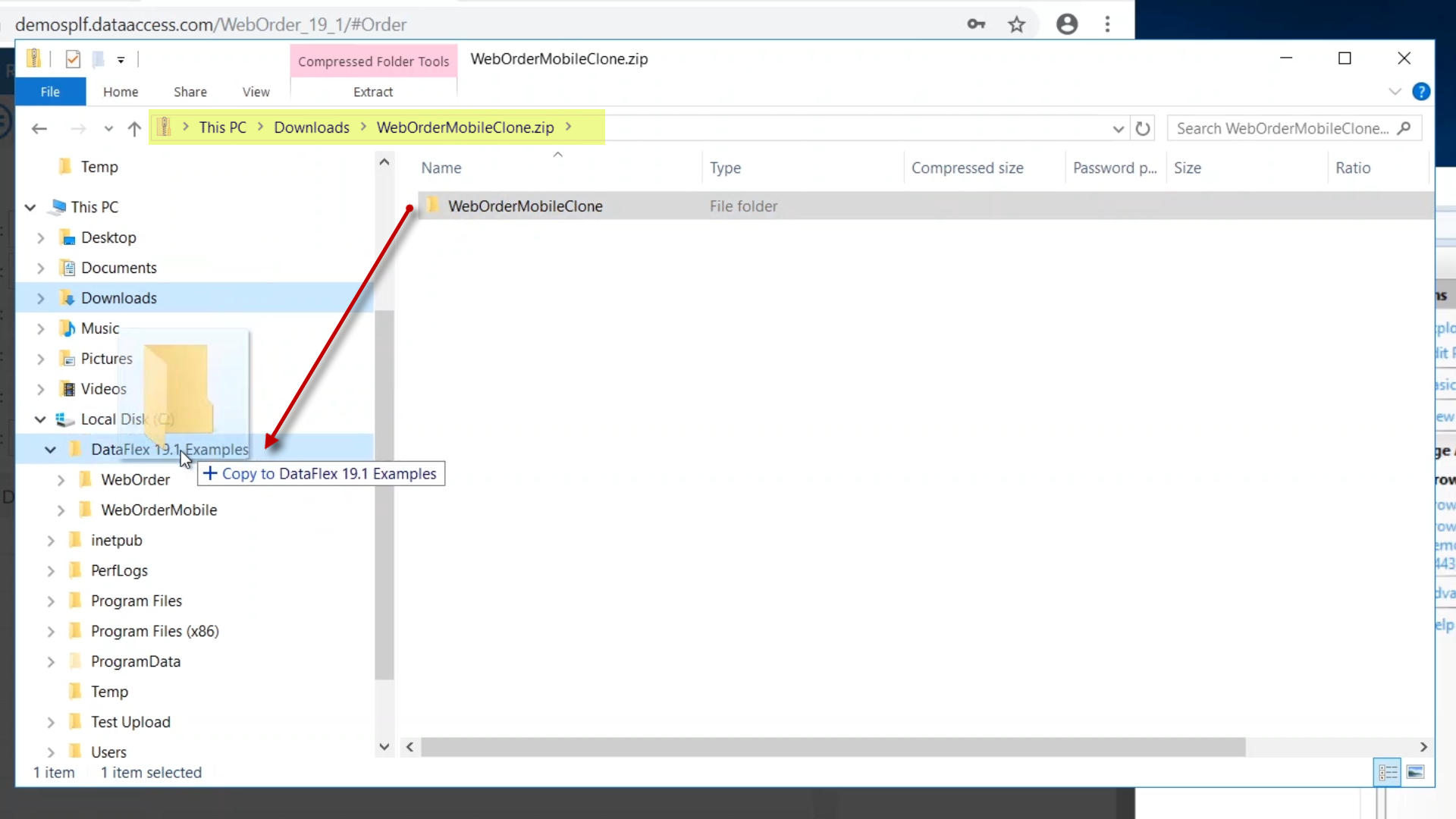Click Downloads in the breadcrumb path

[312, 127]
